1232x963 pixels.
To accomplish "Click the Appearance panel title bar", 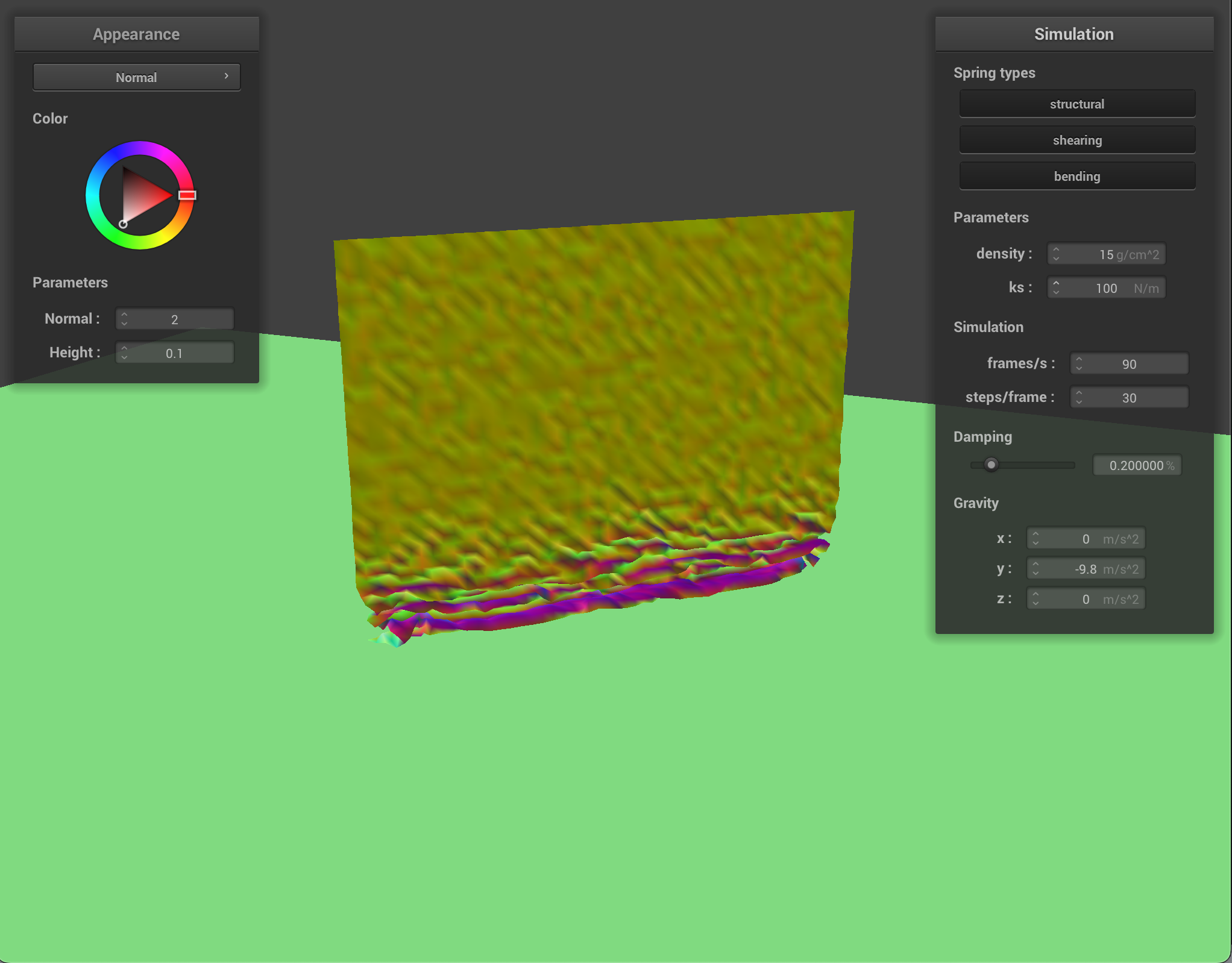I will 137,34.
